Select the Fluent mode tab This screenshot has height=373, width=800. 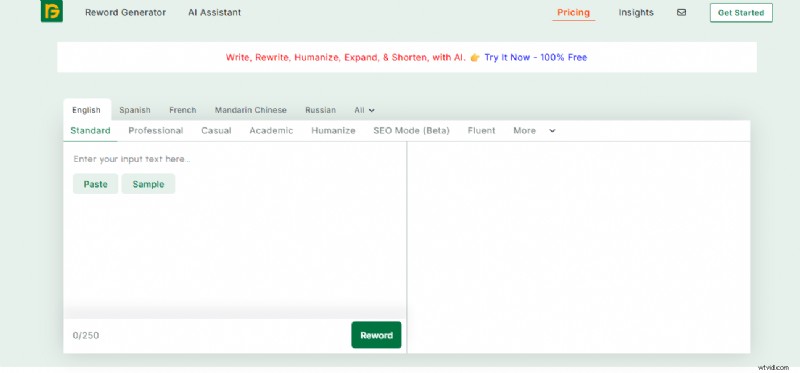(481, 131)
